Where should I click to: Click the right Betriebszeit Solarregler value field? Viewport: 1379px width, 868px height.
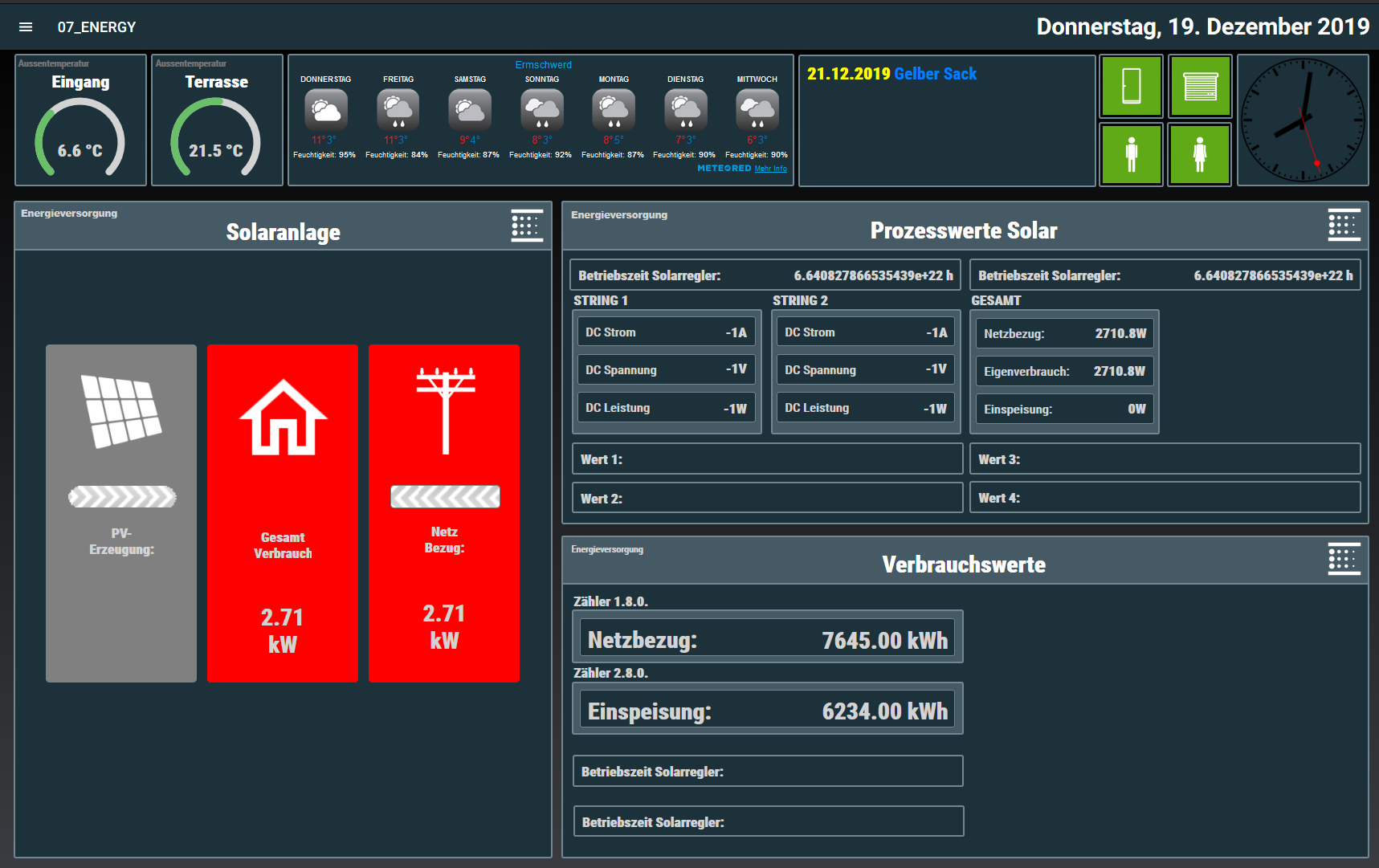(1165, 275)
